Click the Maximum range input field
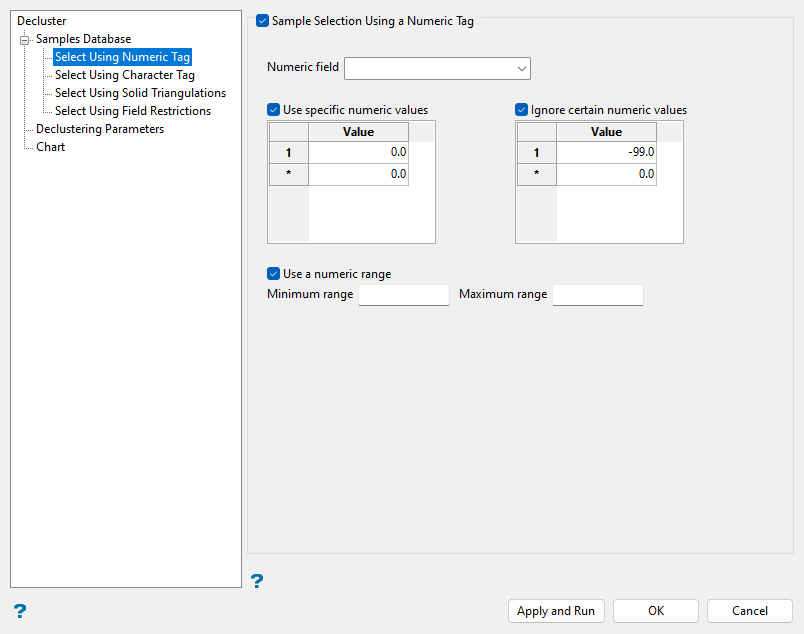This screenshot has width=804, height=634. tap(597, 295)
